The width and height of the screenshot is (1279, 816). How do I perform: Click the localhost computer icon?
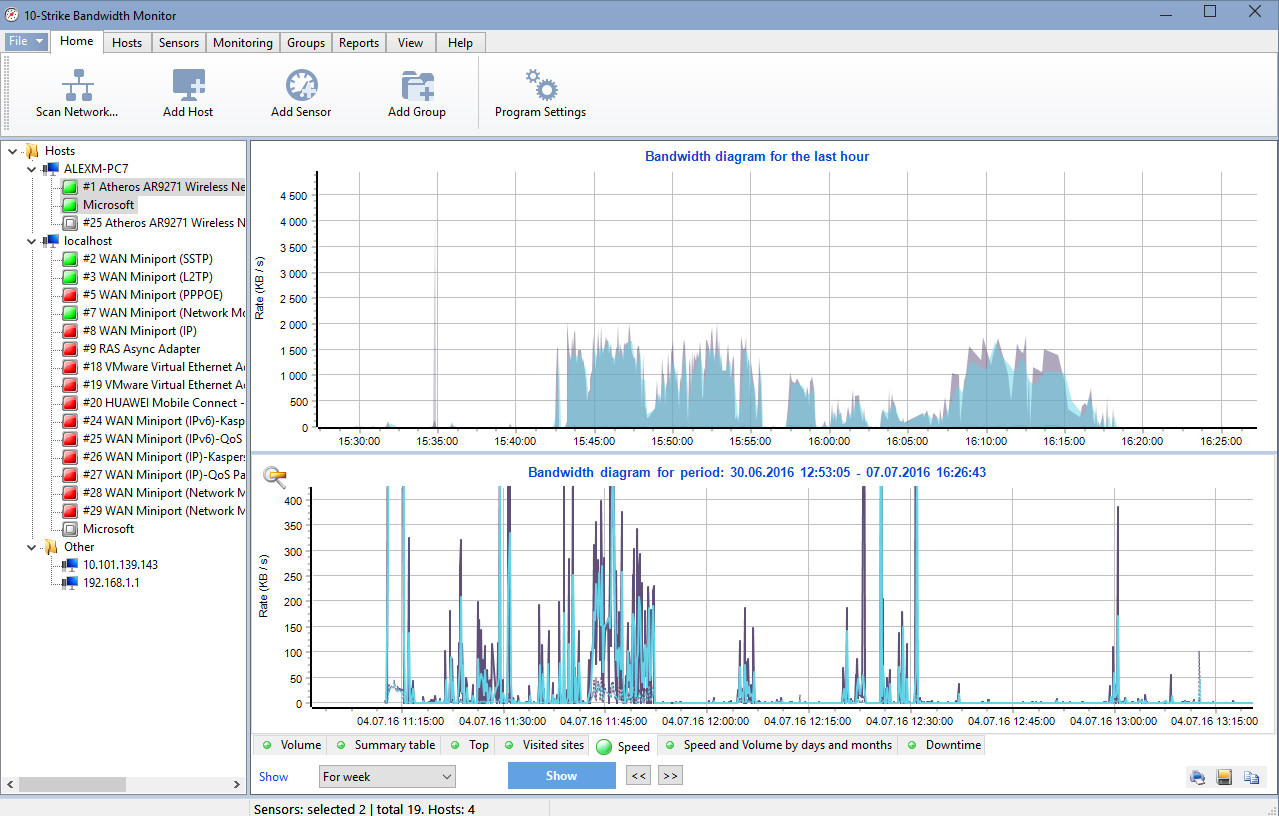[x=51, y=241]
